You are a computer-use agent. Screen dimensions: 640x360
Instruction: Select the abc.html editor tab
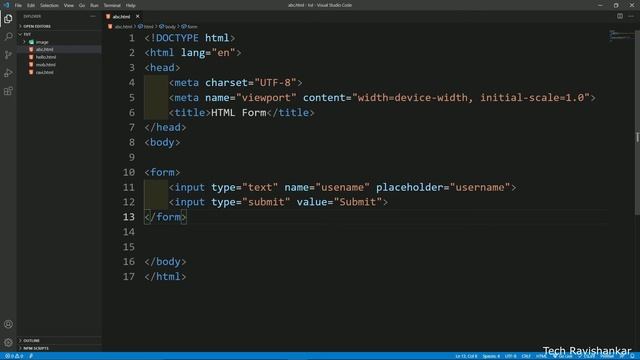(121, 16)
